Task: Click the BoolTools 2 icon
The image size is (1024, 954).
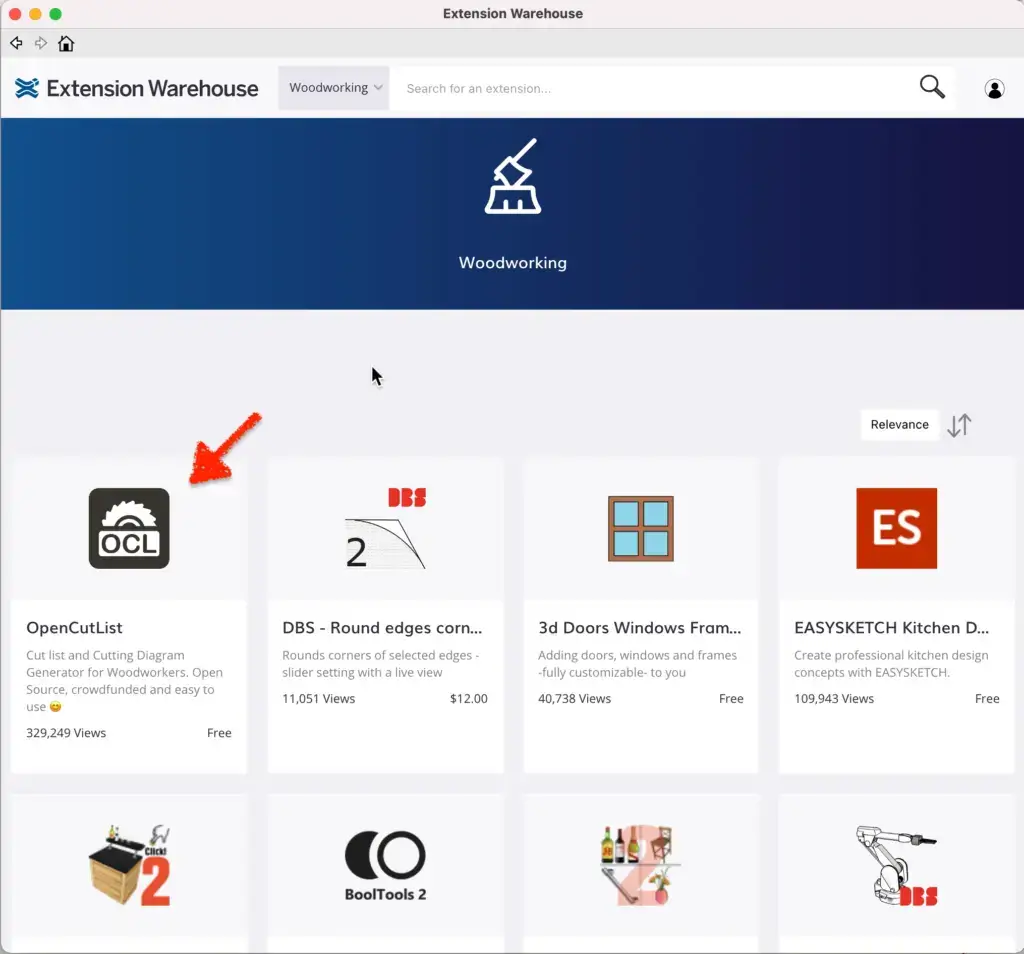Action: tap(385, 866)
